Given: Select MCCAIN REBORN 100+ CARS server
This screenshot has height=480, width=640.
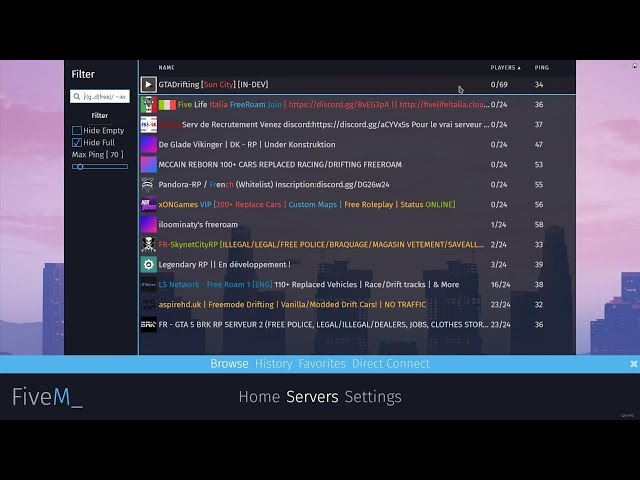Looking at the screenshot, I should (358, 164).
